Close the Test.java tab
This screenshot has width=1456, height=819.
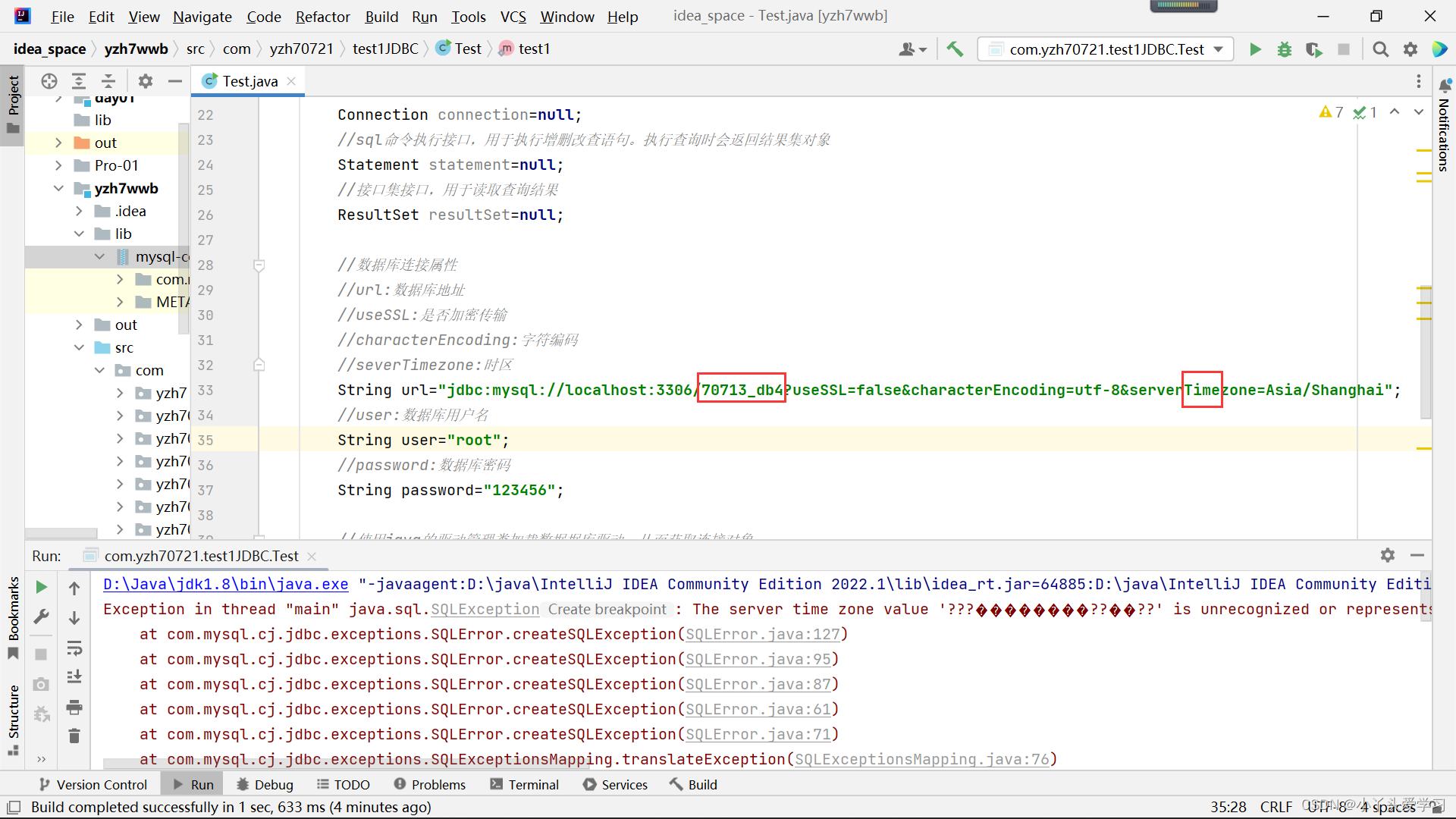click(x=291, y=81)
